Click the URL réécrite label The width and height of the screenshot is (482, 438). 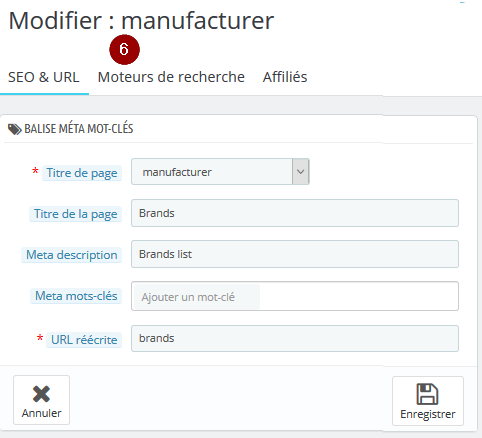point(84,340)
